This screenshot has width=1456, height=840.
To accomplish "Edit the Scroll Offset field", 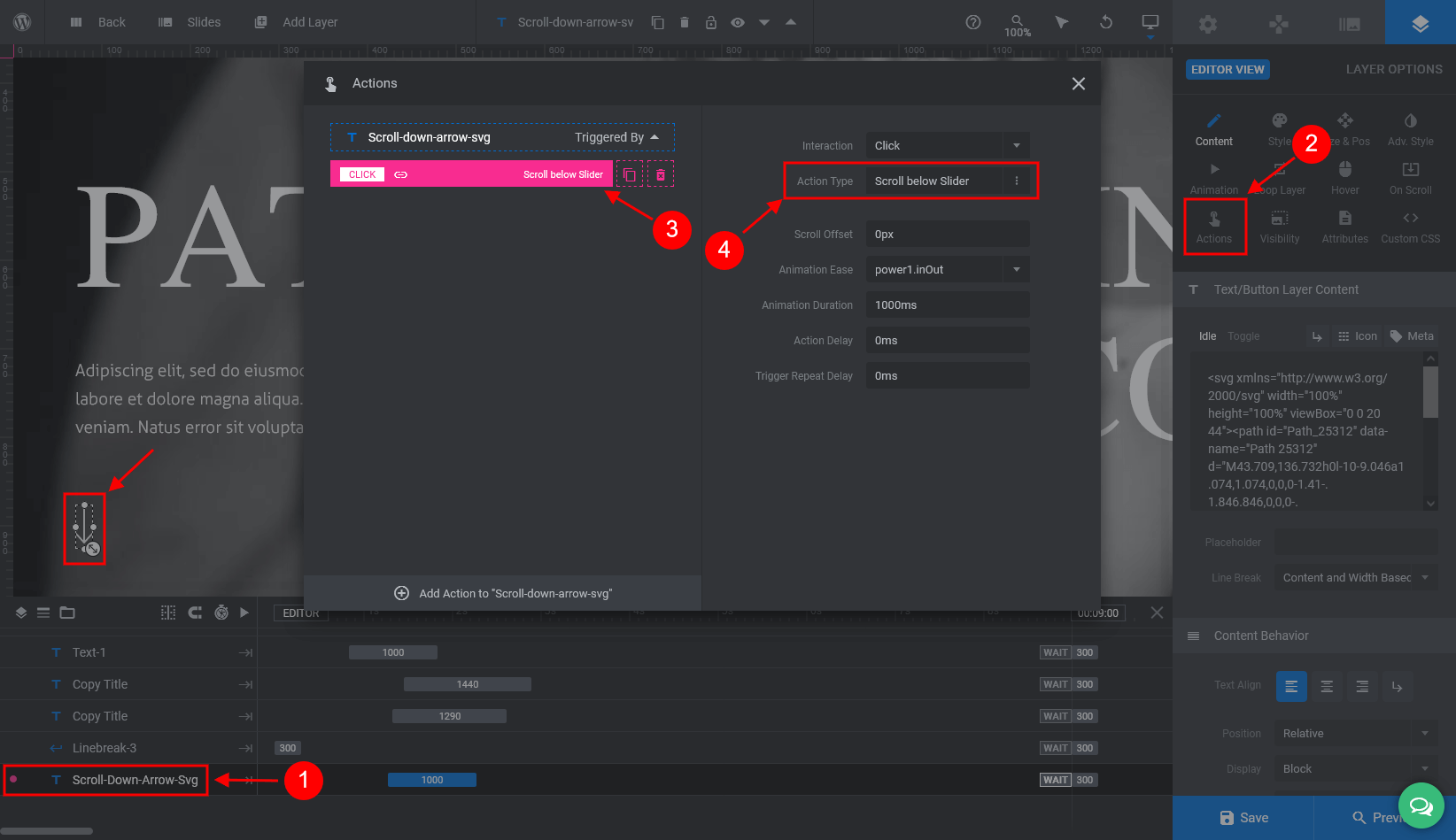I will [948, 234].
